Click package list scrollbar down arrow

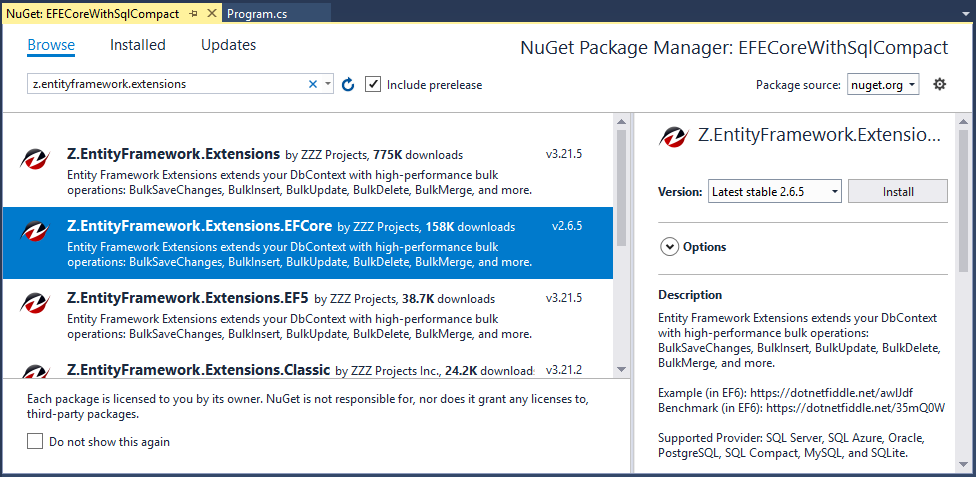pyautogui.click(x=621, y=370)
